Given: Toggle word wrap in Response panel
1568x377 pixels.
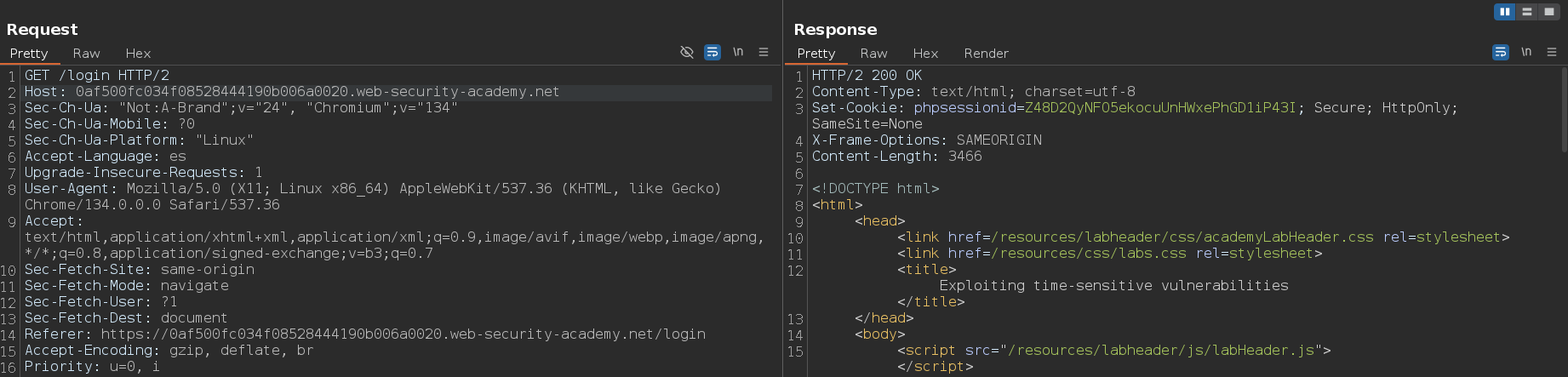Looking at the screenshot, I should pos(1501,53).
